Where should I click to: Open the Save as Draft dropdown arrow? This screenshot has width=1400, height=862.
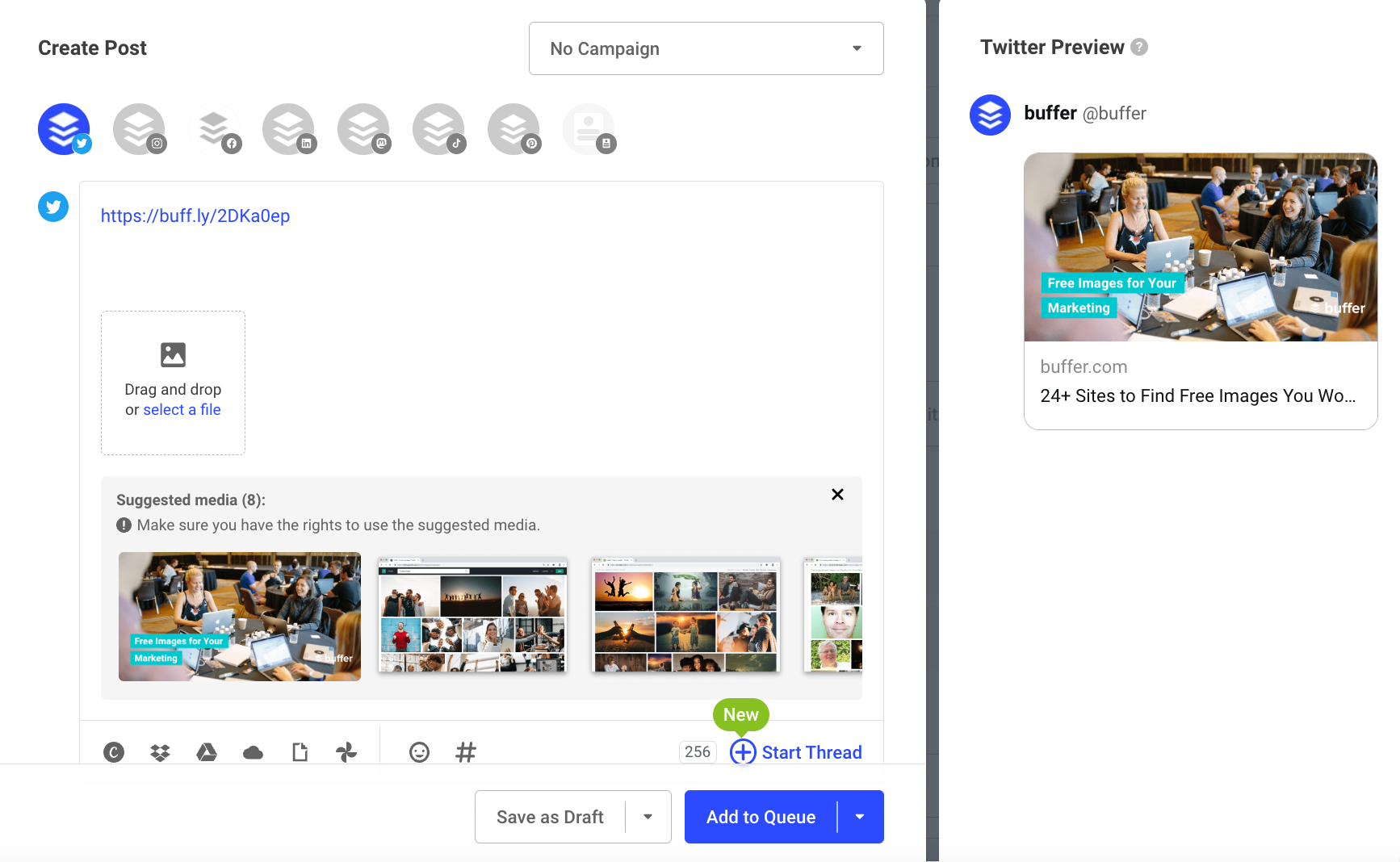647,817
